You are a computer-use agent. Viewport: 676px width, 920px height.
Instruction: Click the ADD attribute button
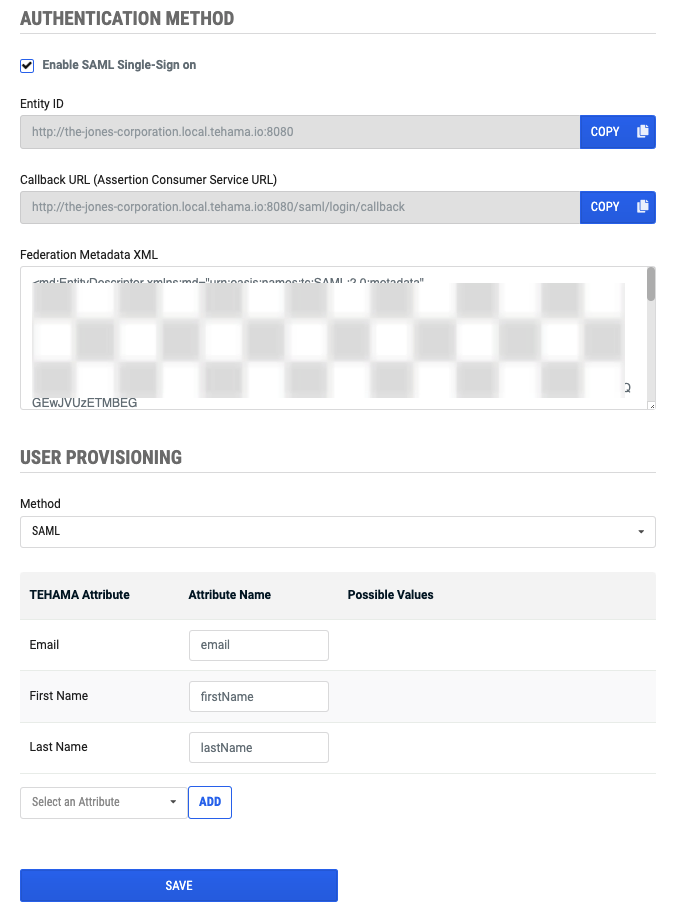[x=210, y=802]
